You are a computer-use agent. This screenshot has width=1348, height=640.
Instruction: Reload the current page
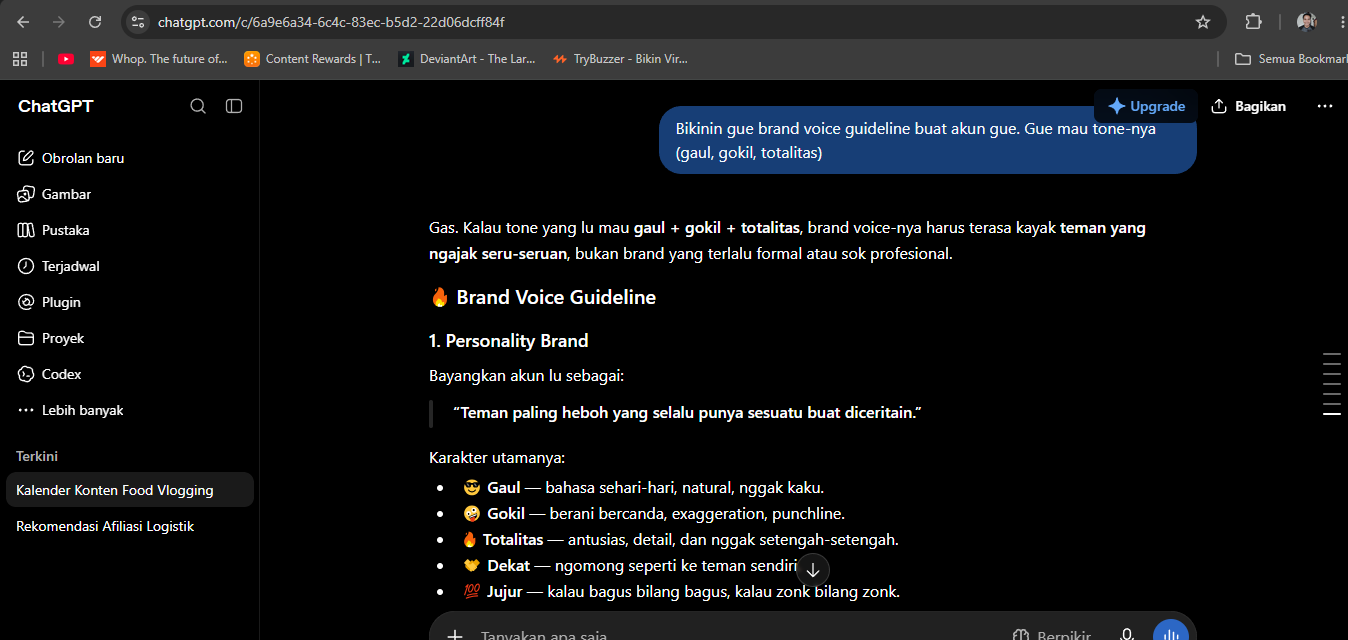[95, 22]
